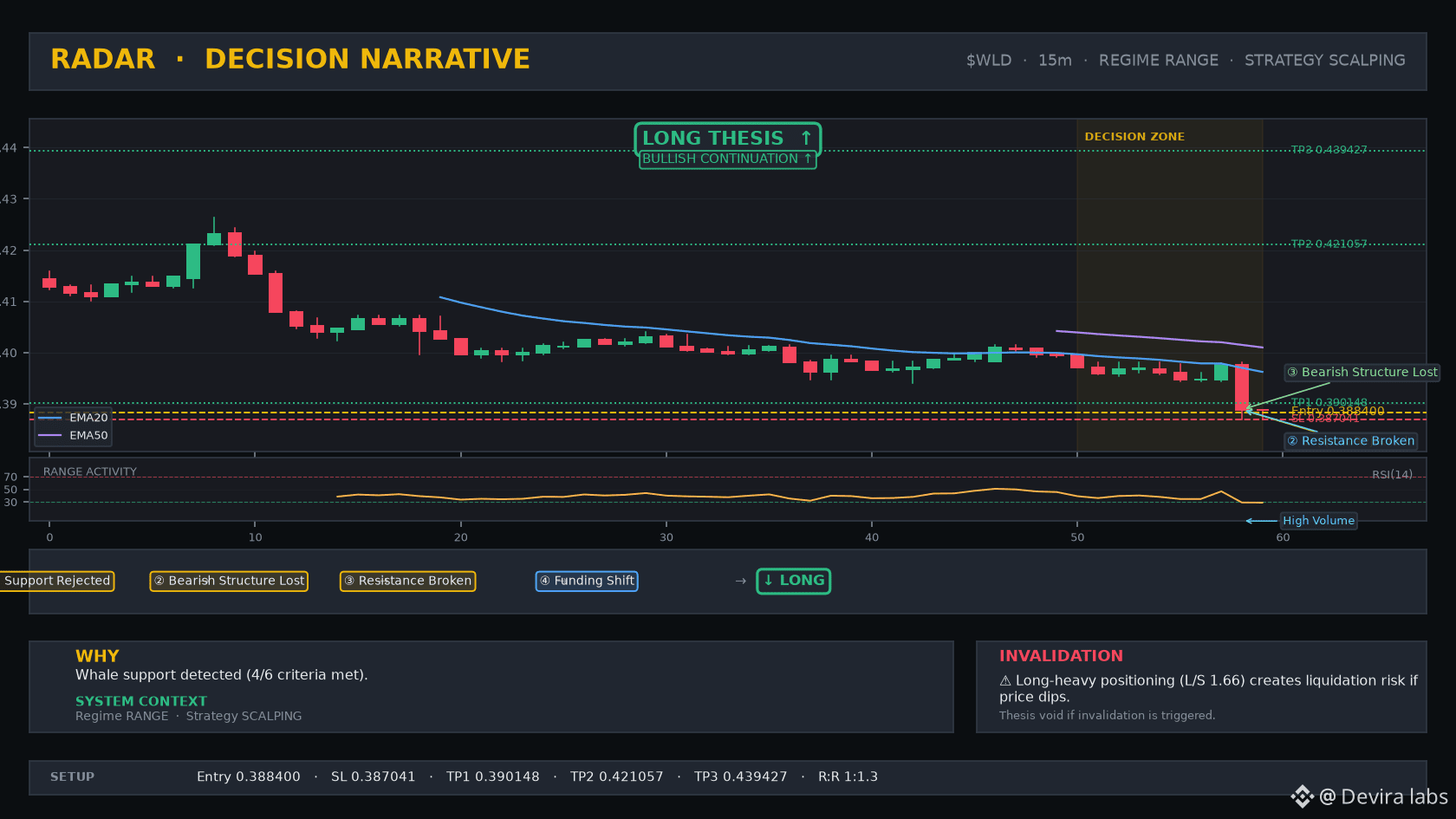The height and width of the screenshot is (819, 1456).
Task: Click the TP3 0.439427 level label
Action: (1329, 150)
